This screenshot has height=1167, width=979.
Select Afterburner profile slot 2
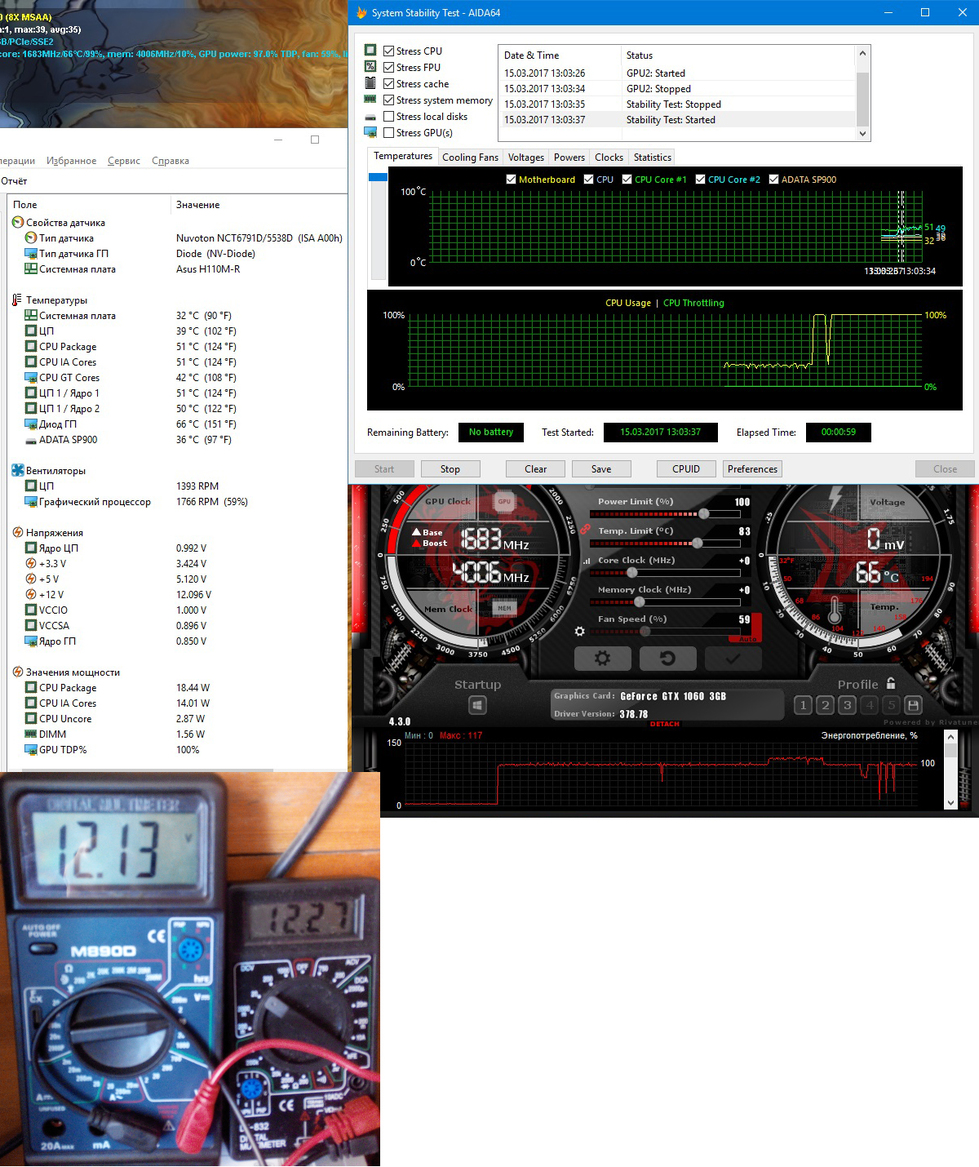point(825,705)
